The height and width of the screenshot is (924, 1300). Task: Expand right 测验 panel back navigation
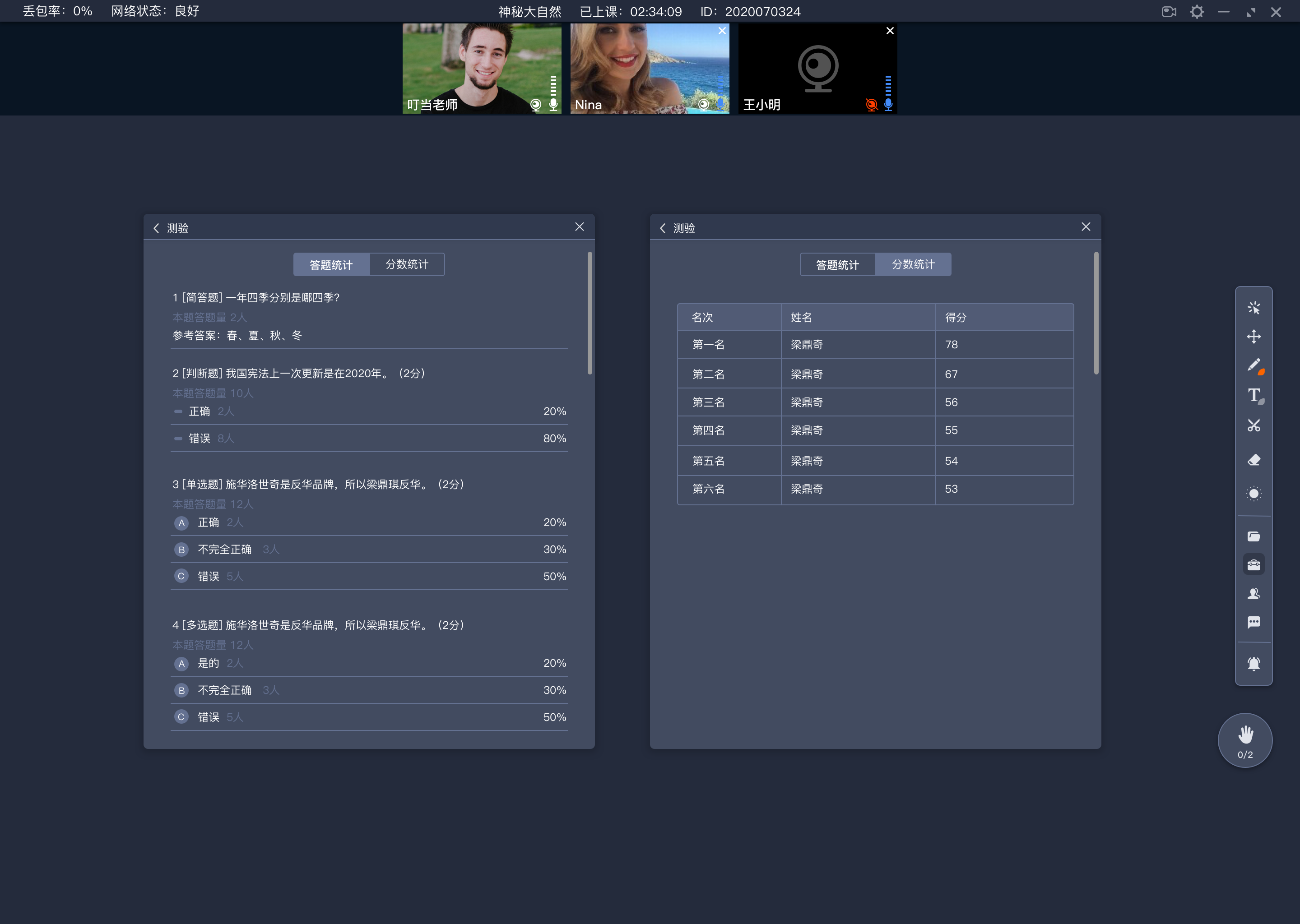(x=663, y=227)
